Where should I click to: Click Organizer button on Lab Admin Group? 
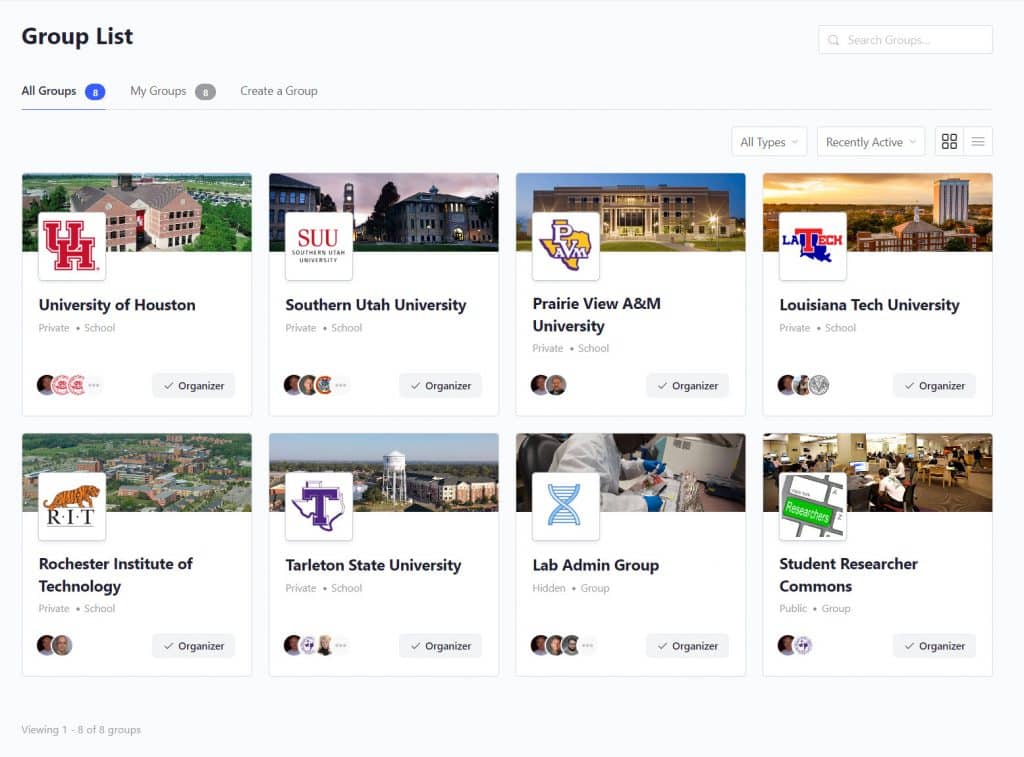click(x=687, y=645)
